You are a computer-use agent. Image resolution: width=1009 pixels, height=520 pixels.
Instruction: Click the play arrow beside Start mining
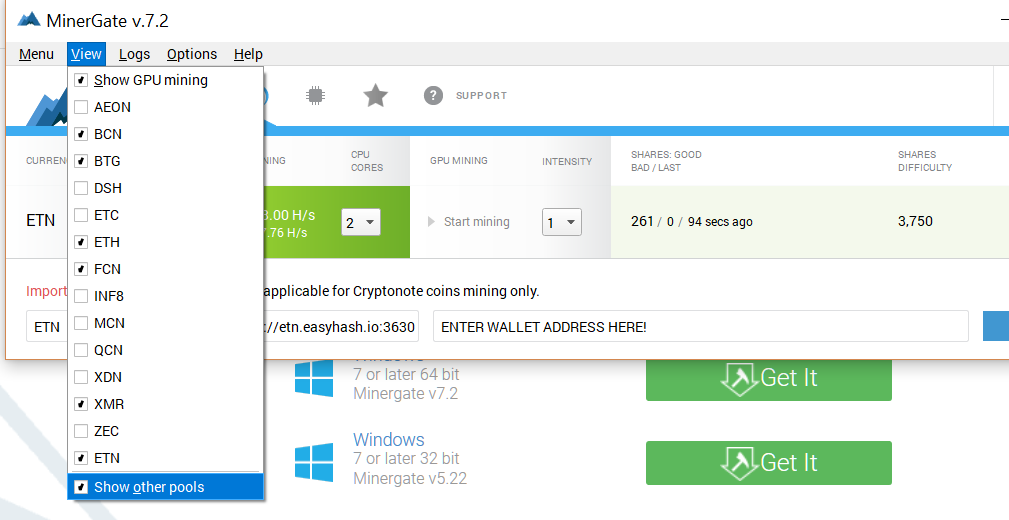point(431,222)
